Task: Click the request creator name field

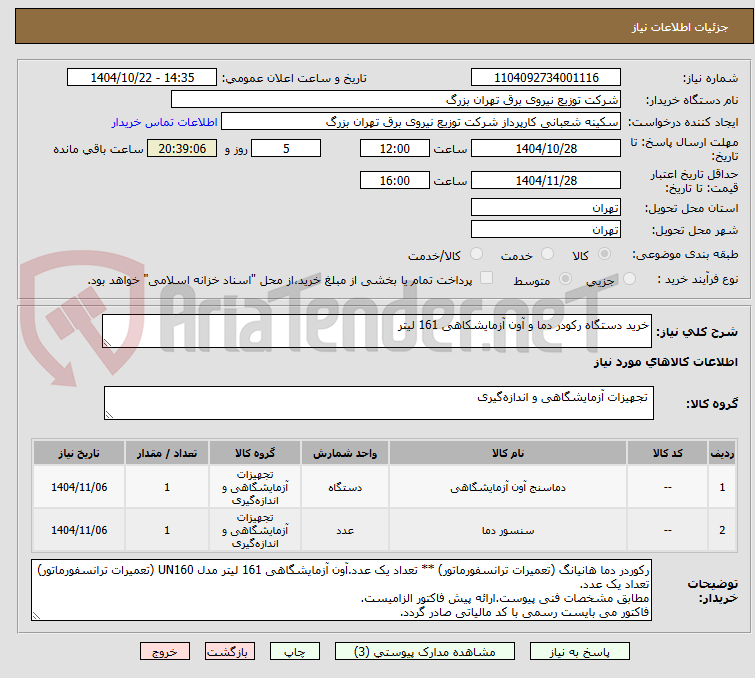Action: pos(420,122)
